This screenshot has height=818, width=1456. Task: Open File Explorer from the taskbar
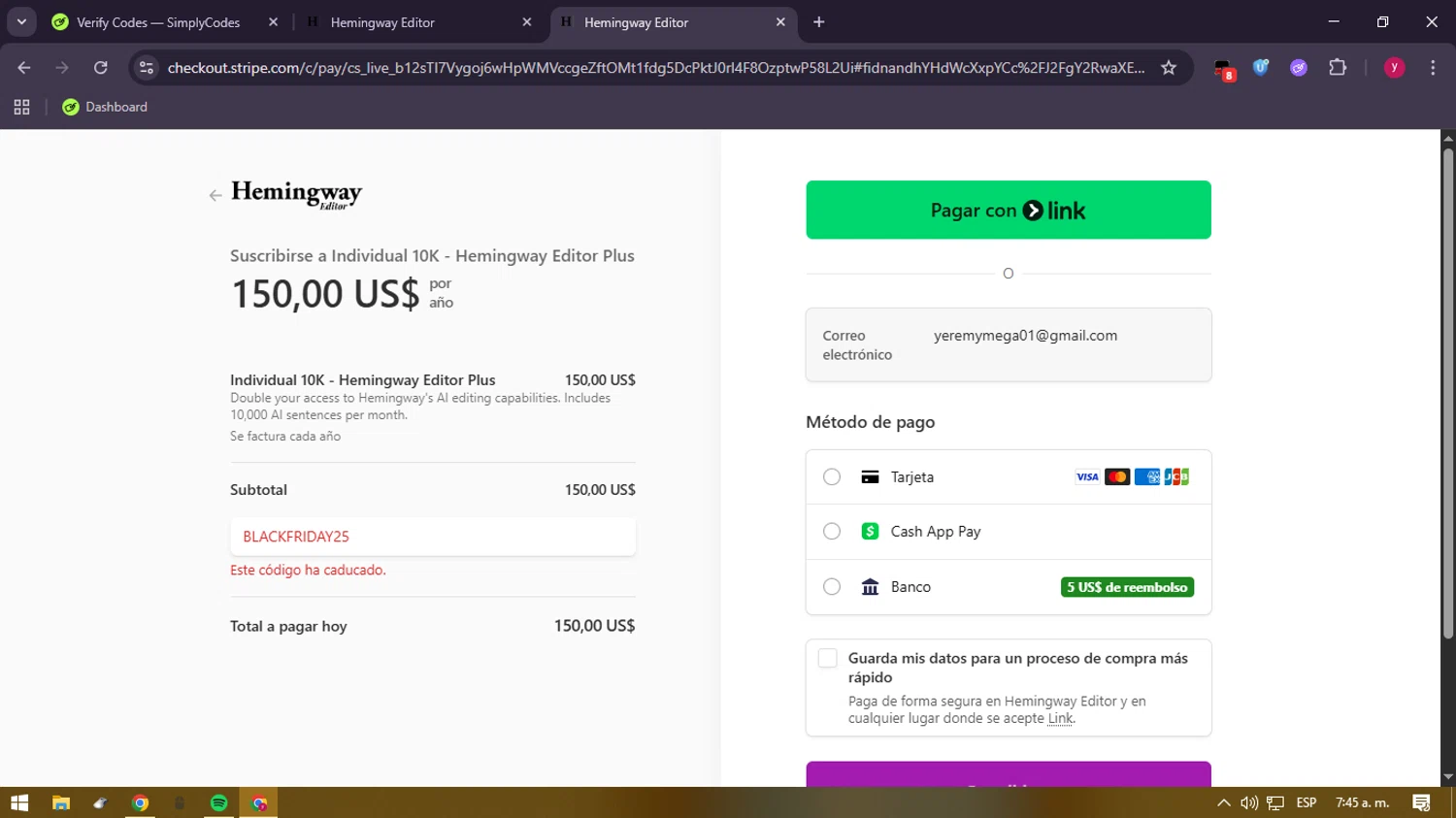(x=60, y=802)
